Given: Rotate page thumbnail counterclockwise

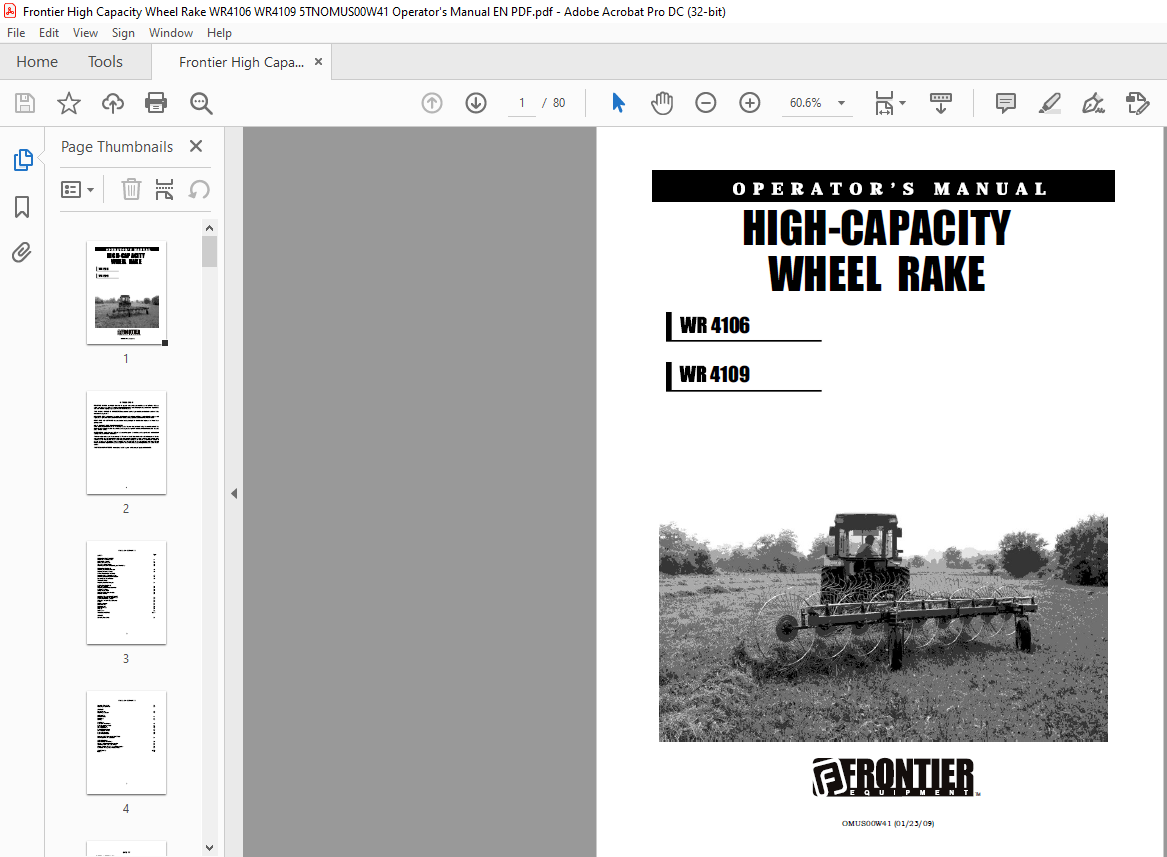Looking at the screenshot, I should point(198,189).
